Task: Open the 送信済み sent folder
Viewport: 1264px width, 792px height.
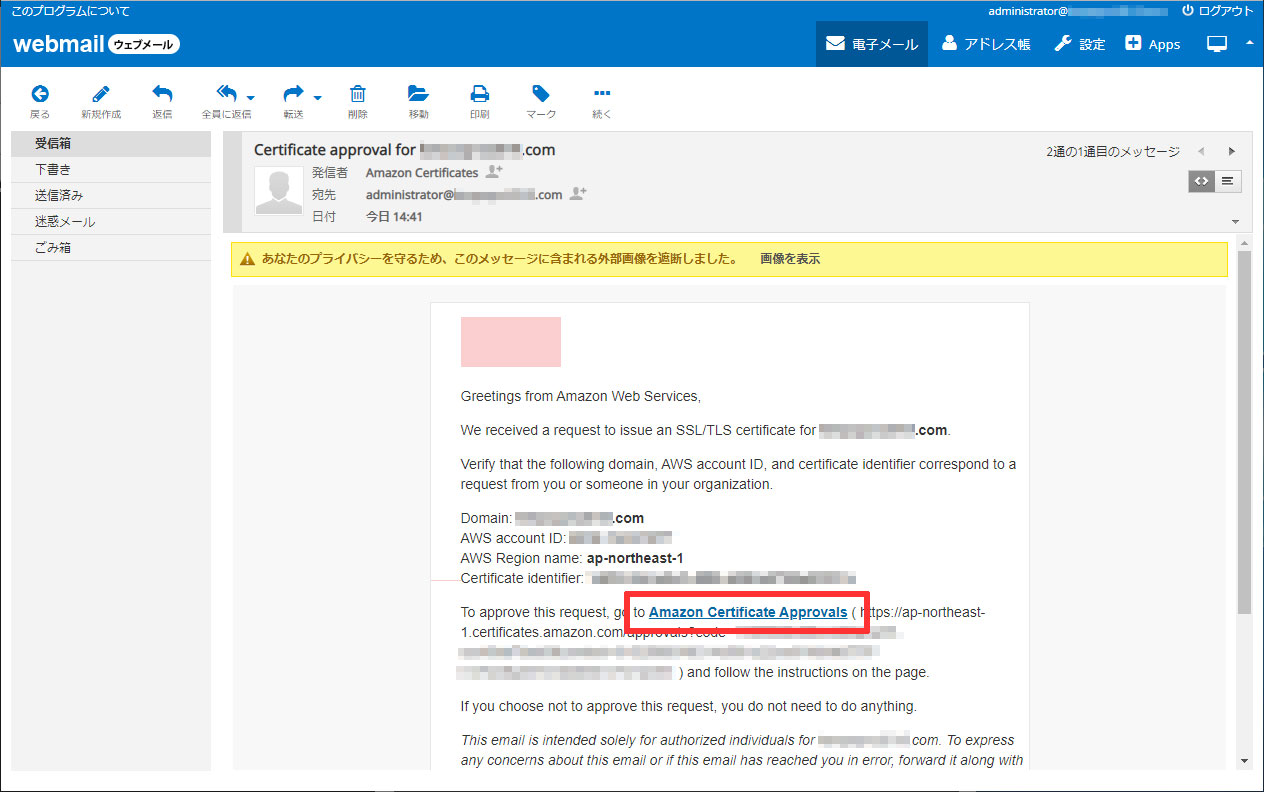Action: 111,196
